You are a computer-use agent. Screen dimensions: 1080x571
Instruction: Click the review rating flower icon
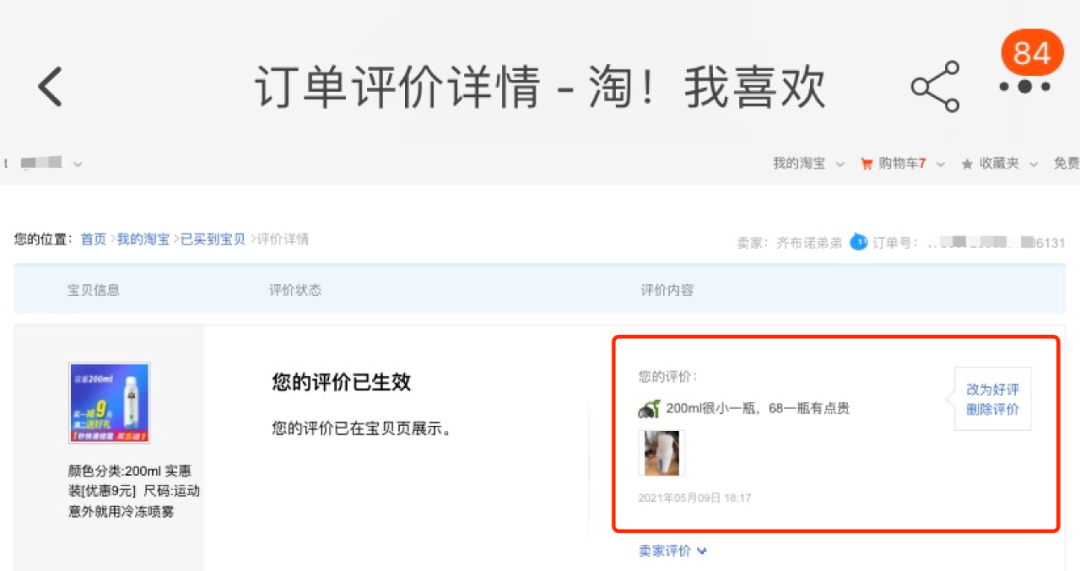coord(649,409)
